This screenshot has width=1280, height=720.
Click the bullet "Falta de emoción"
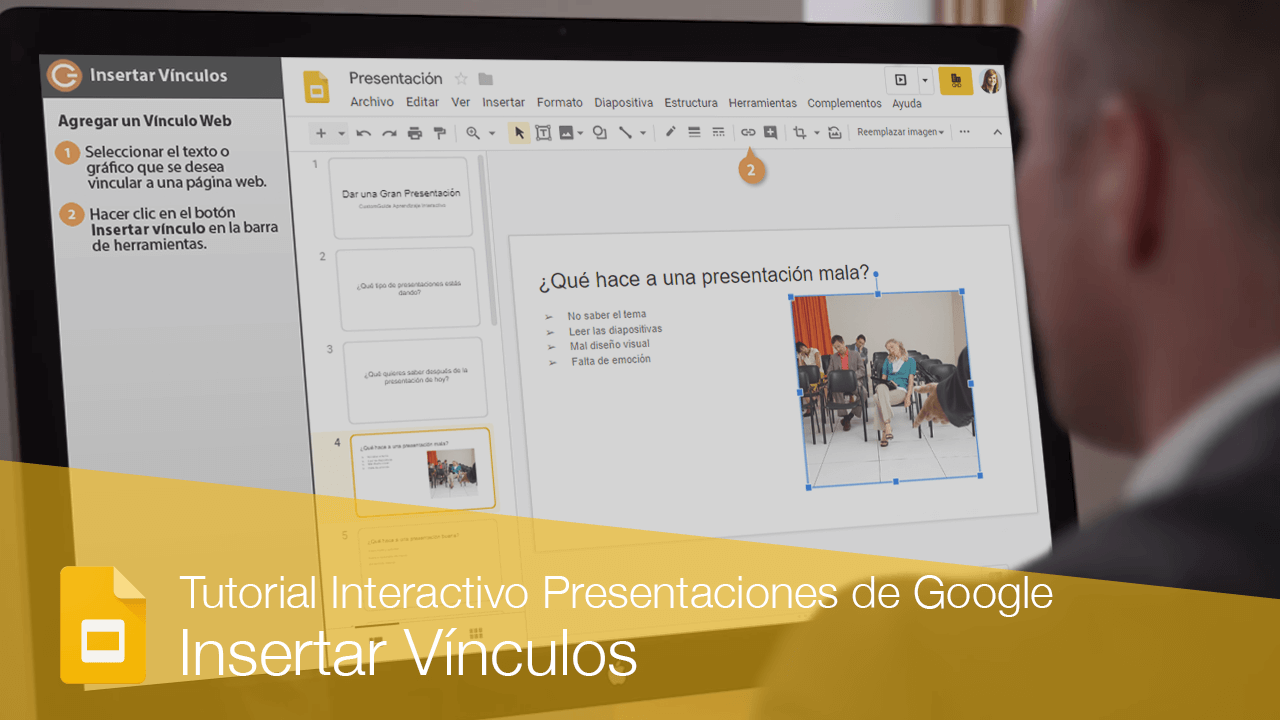(x=611, y=360)
